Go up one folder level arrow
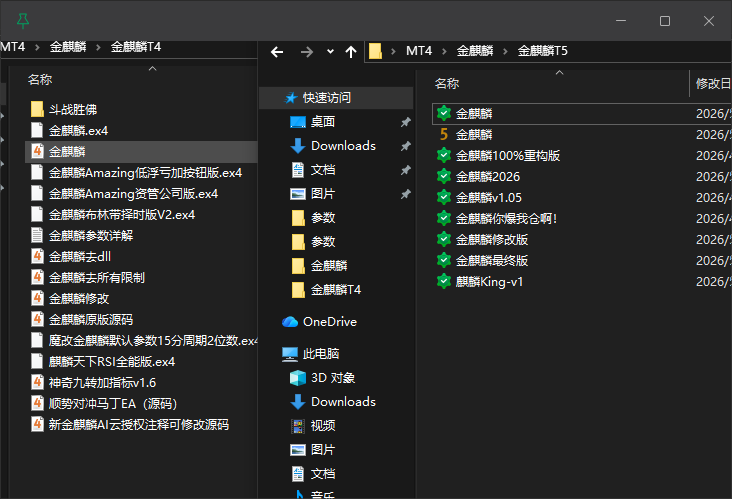Image resolution: width=732 pixels, height=499 pixels. [x=351, y=52]
